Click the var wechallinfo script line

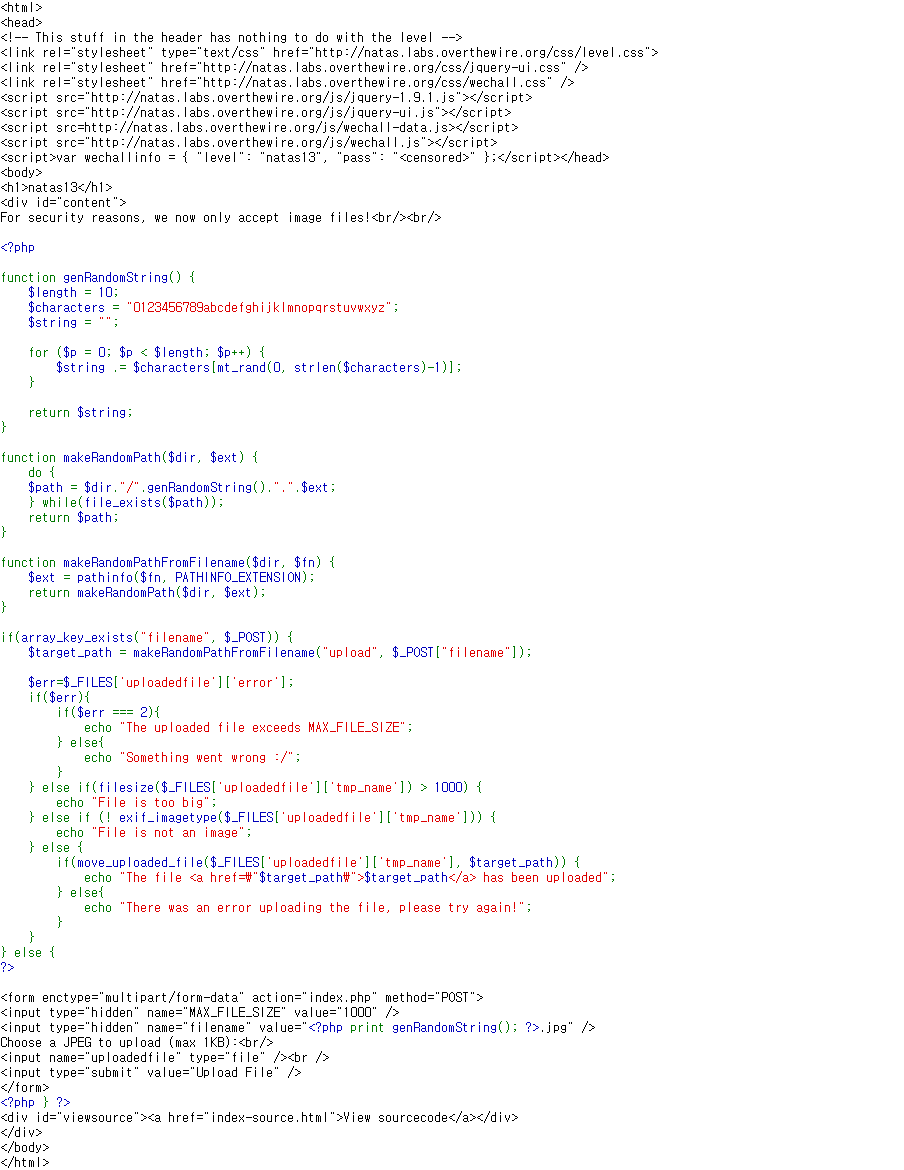pyautogui.click(x=305, y=157)
